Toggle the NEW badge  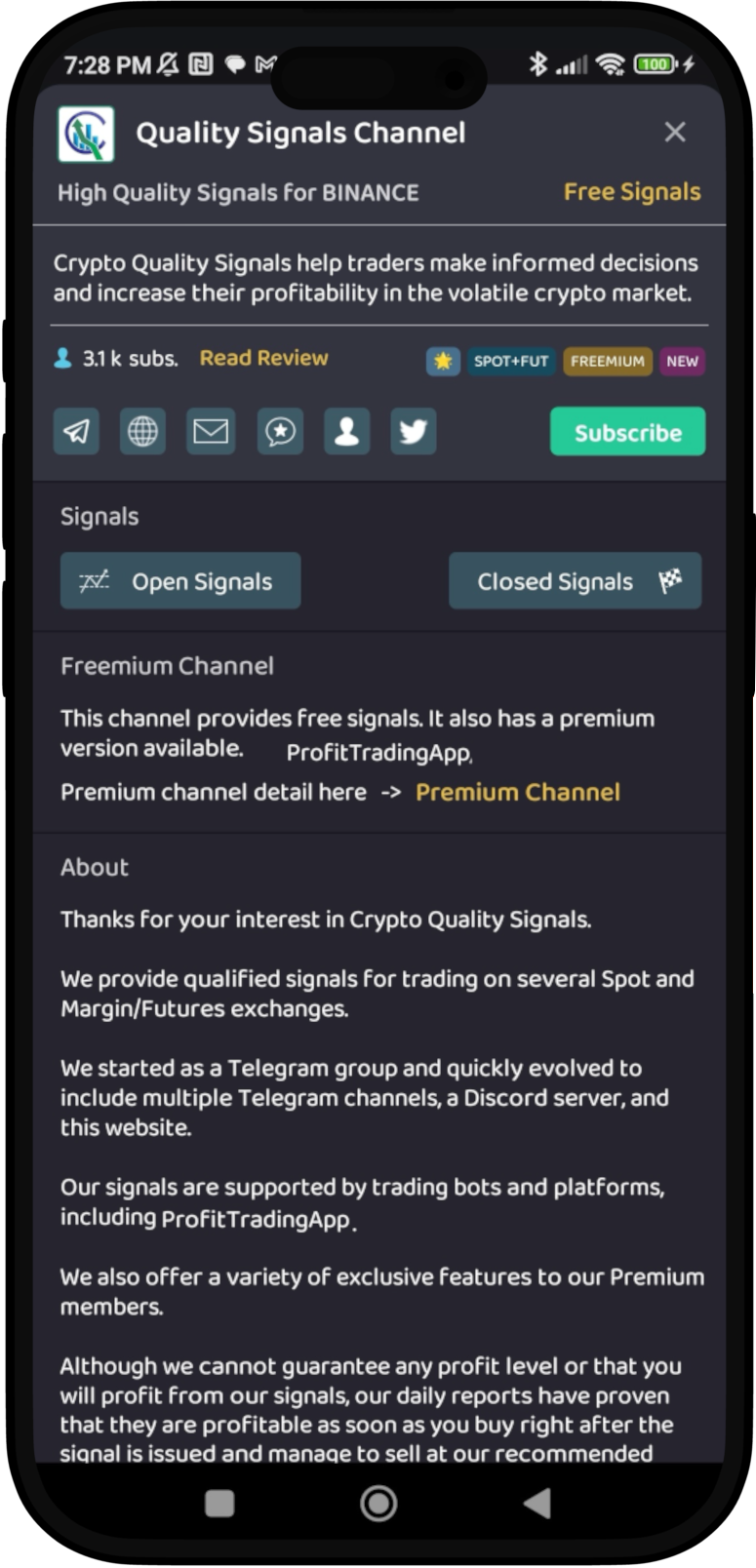[683, 362]
